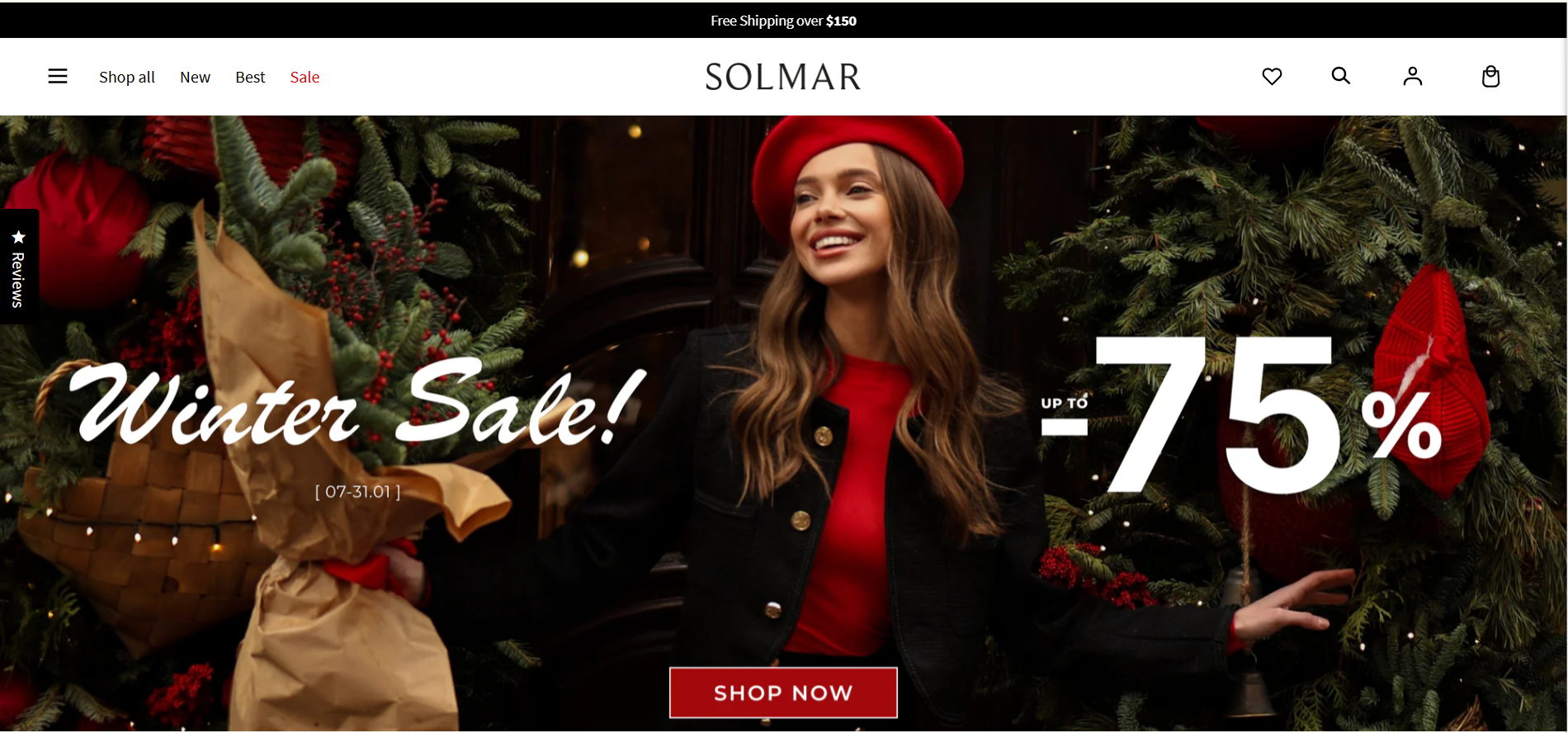Open the wishlist heart icon
Viewport: 1568px width, 733px height.
pos(1272,77)
